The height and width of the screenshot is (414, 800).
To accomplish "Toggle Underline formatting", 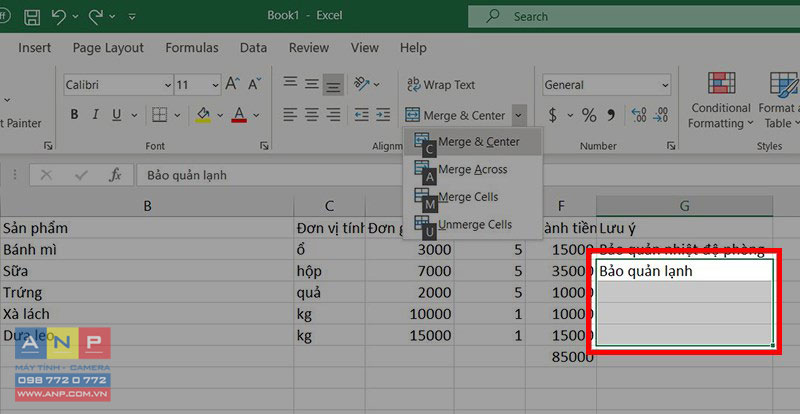I will pos(117,115).
